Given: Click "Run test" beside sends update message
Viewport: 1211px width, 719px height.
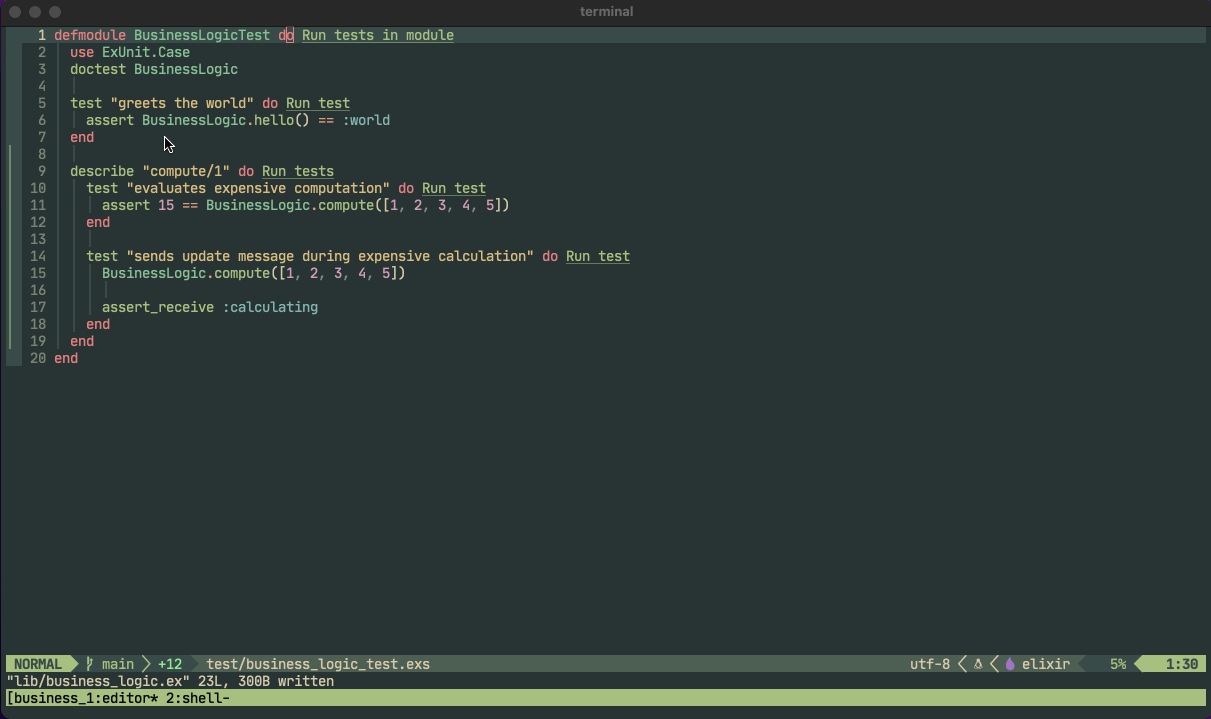Looking at the screenshot, I should click(x=598, y=256).
